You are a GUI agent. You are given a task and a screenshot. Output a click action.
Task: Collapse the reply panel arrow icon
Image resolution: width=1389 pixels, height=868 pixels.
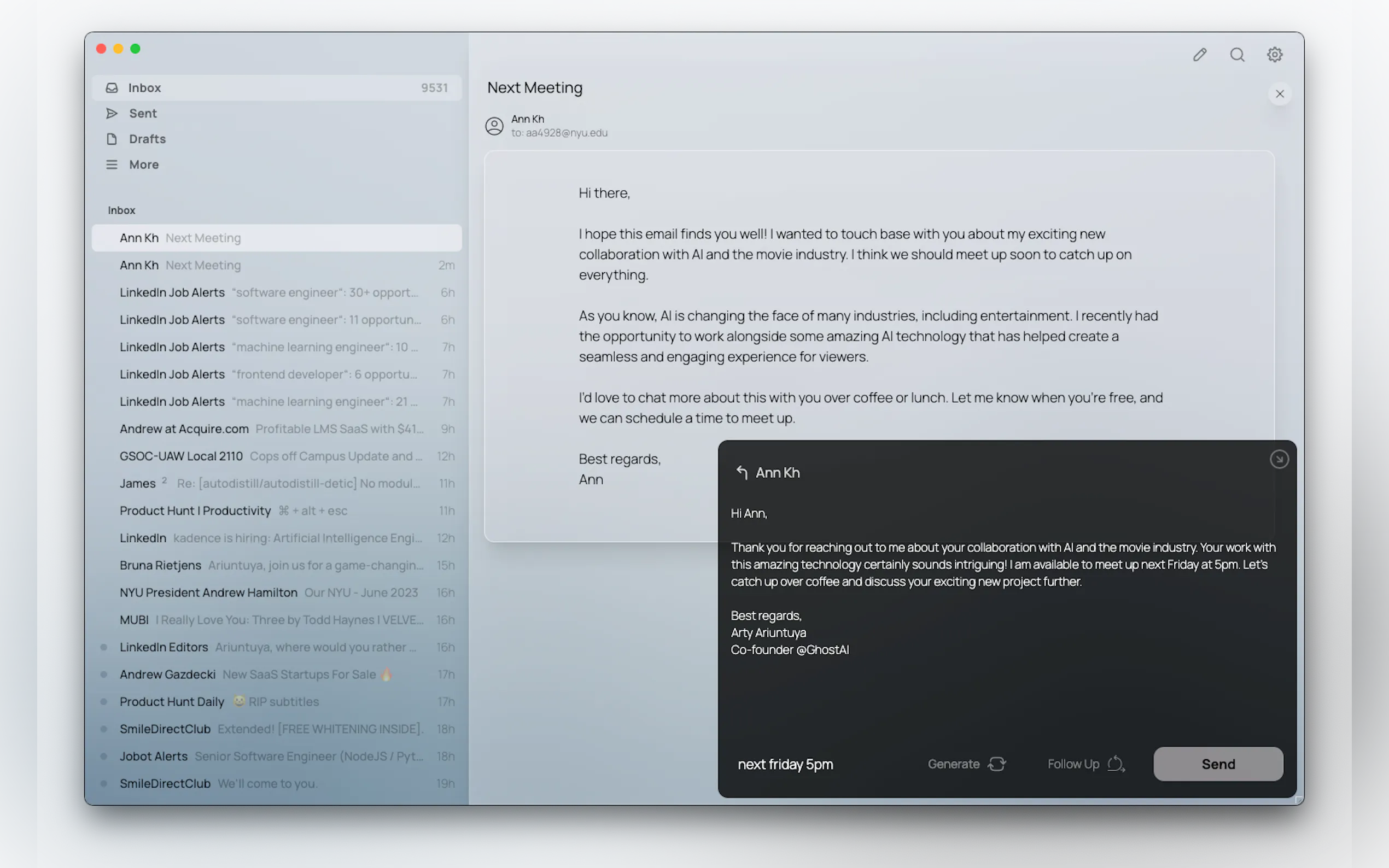pyautogui.click(x=1279, y=459)
